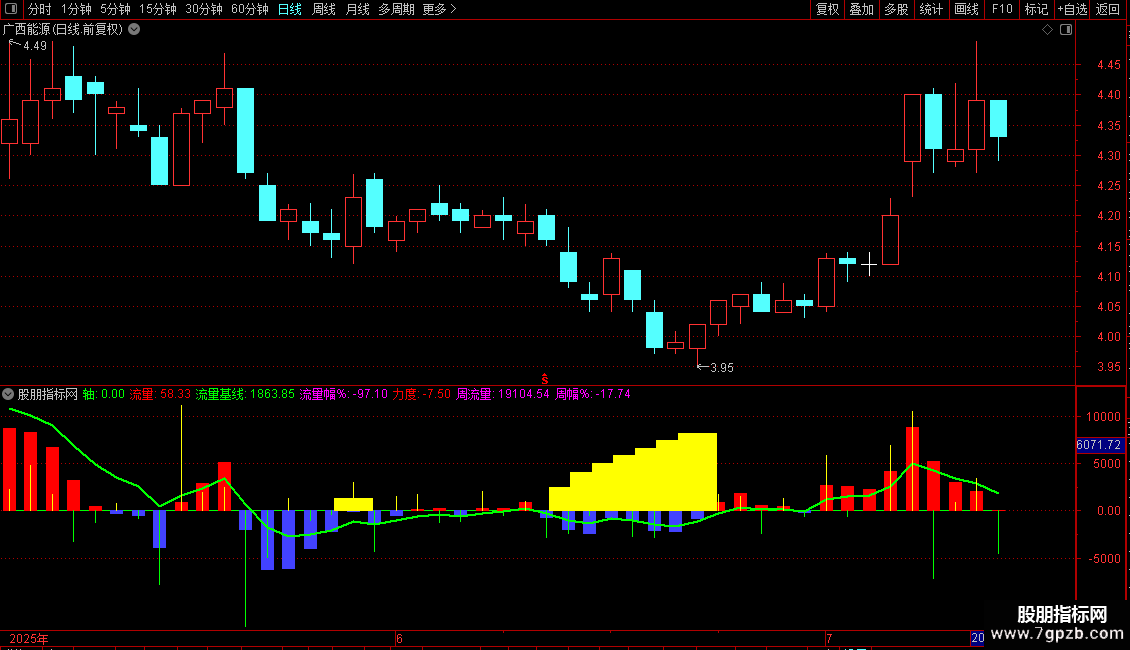This screenshot has width=1130, height=650.
Task: Click the 流量幅%: -97.10 value
Action: tap(344, 394)
